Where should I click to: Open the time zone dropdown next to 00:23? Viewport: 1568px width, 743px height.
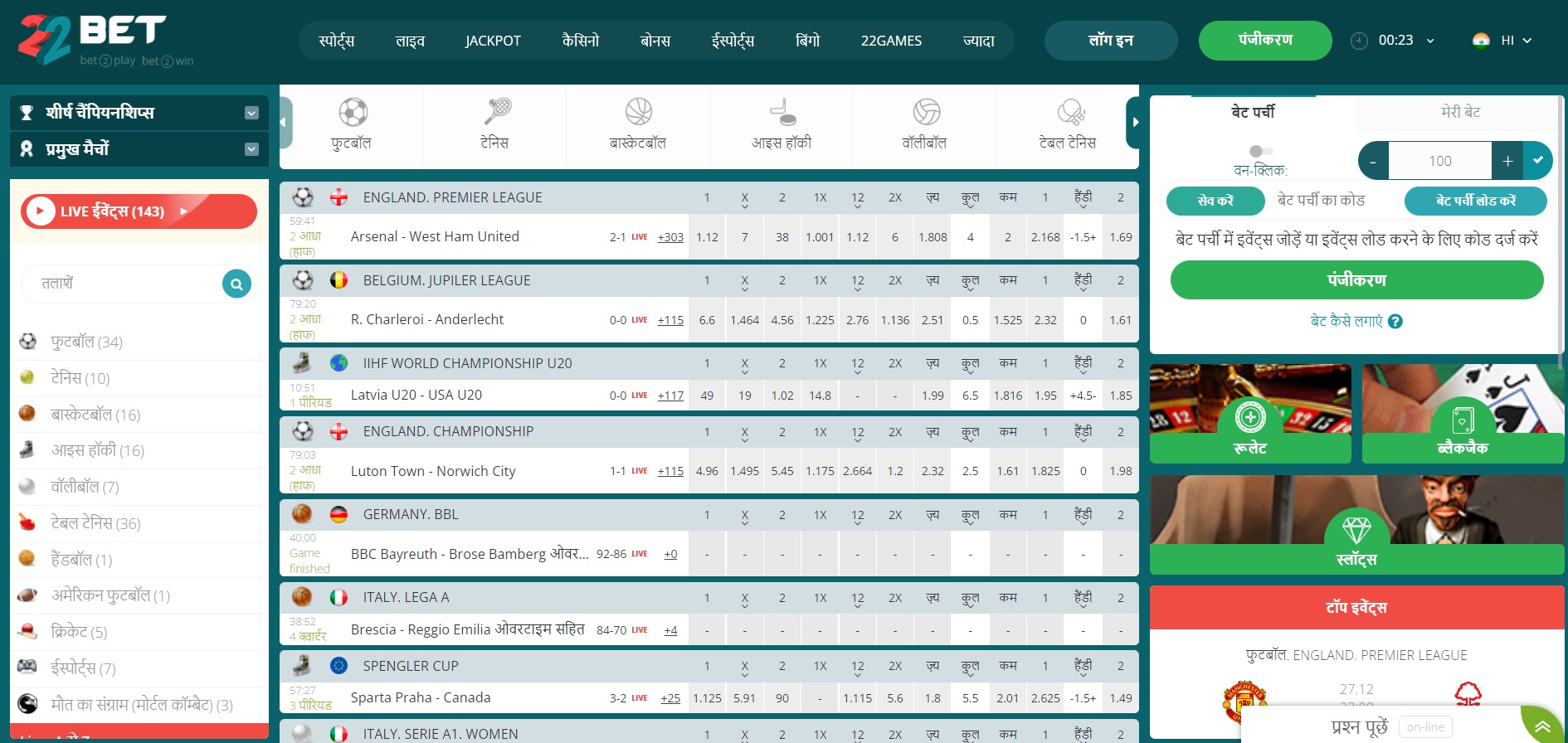(x=1430, y=41)
